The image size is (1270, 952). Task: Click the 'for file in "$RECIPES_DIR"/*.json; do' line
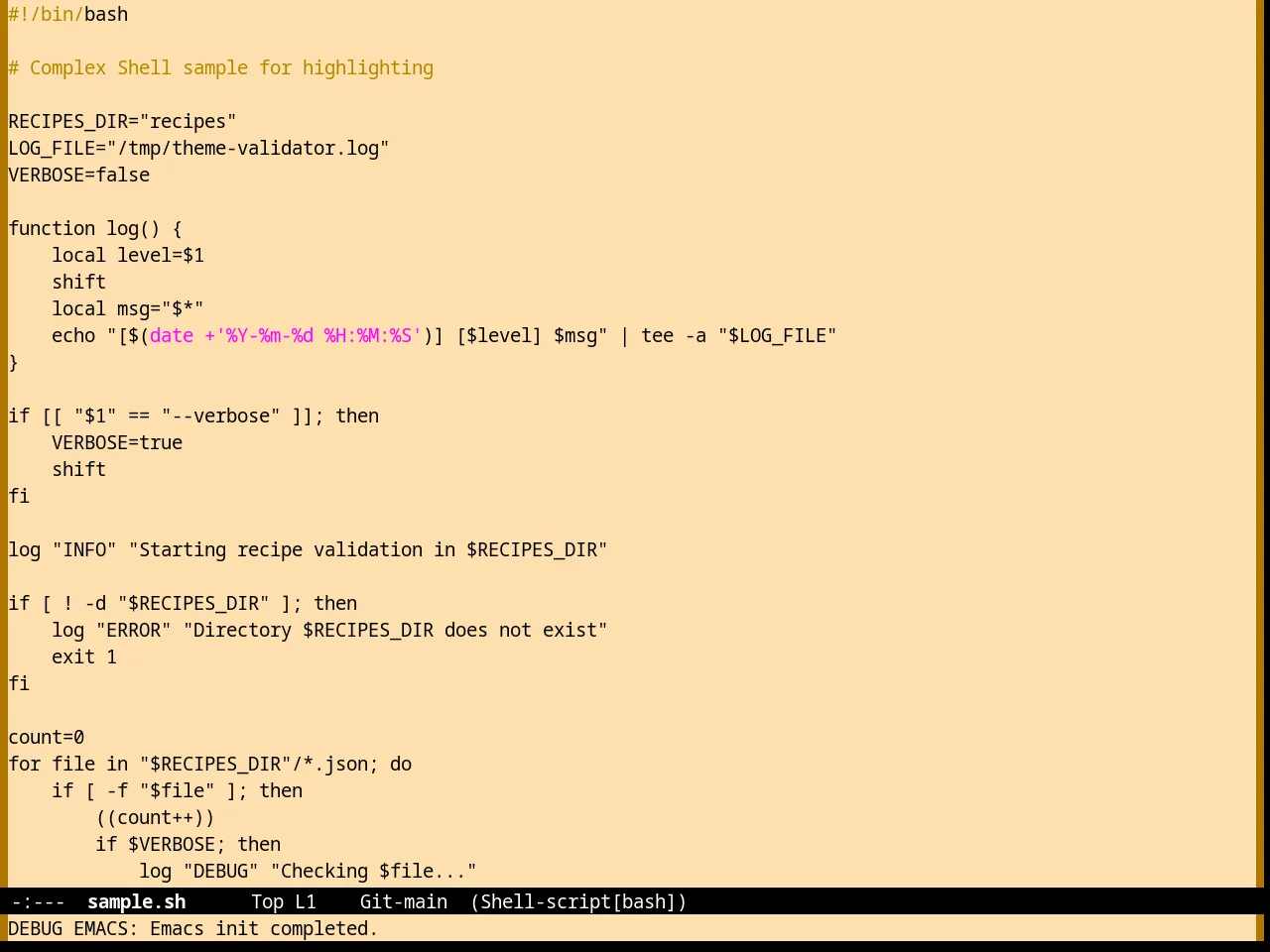(x=210, y=764)
